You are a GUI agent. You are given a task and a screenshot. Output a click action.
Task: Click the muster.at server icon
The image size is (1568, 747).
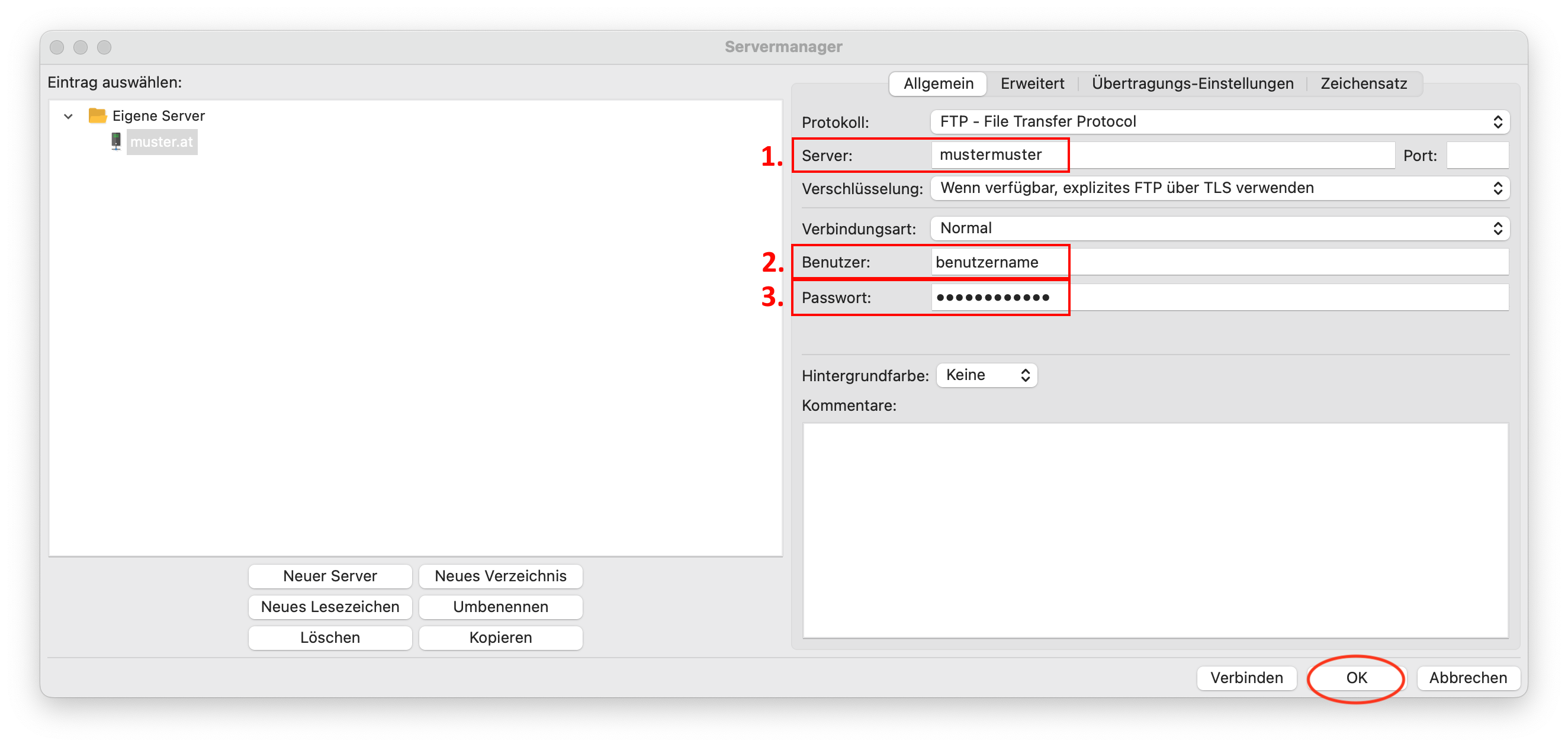[x=115, y=141]
